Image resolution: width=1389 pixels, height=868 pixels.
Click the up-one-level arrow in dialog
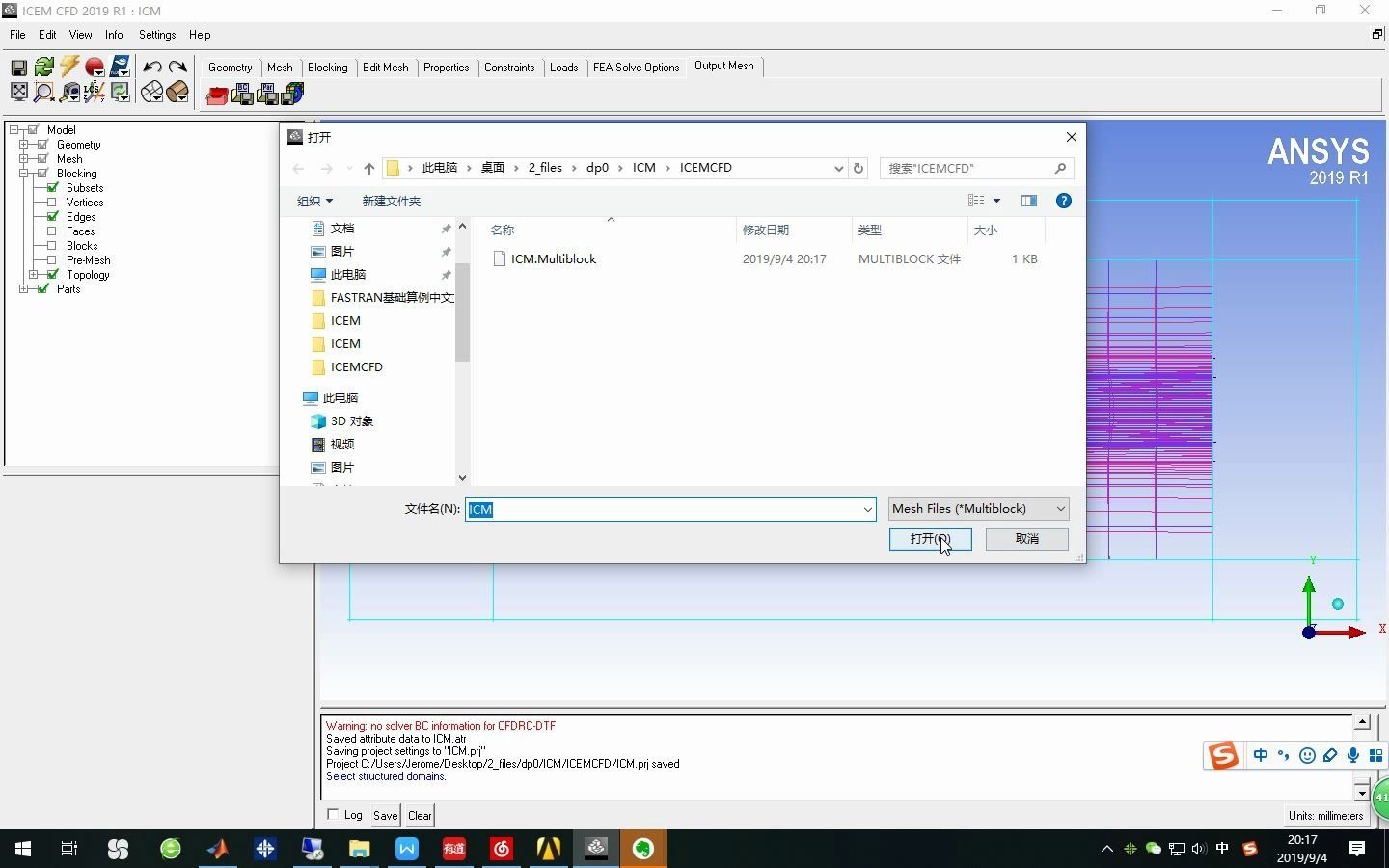369,168
